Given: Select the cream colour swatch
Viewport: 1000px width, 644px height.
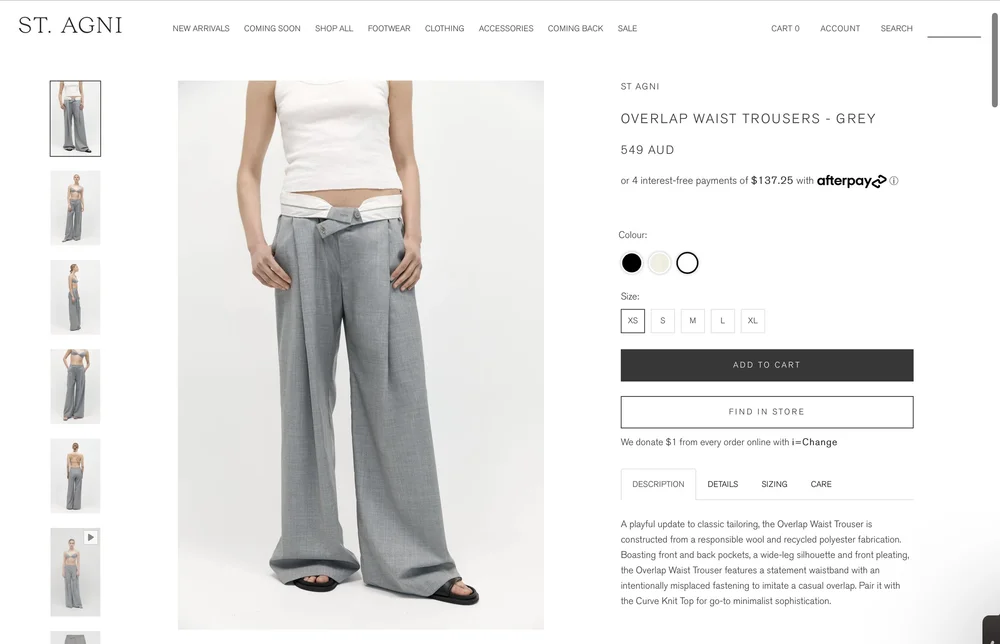Looking at the screenshot, I should [659, 263].
